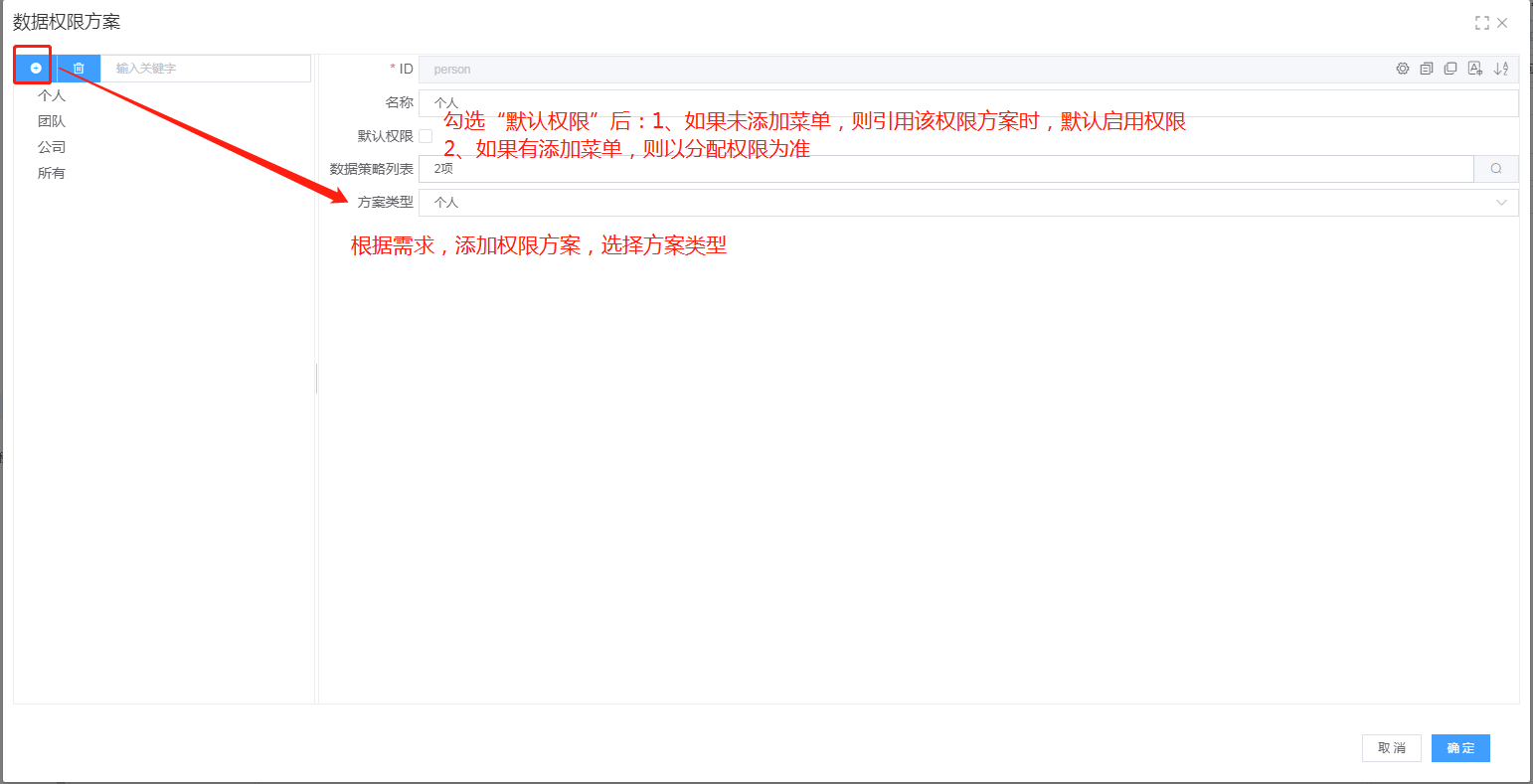
Task: Click the 数据策略列表 field showing 2项
Action: tap(944, 169)
